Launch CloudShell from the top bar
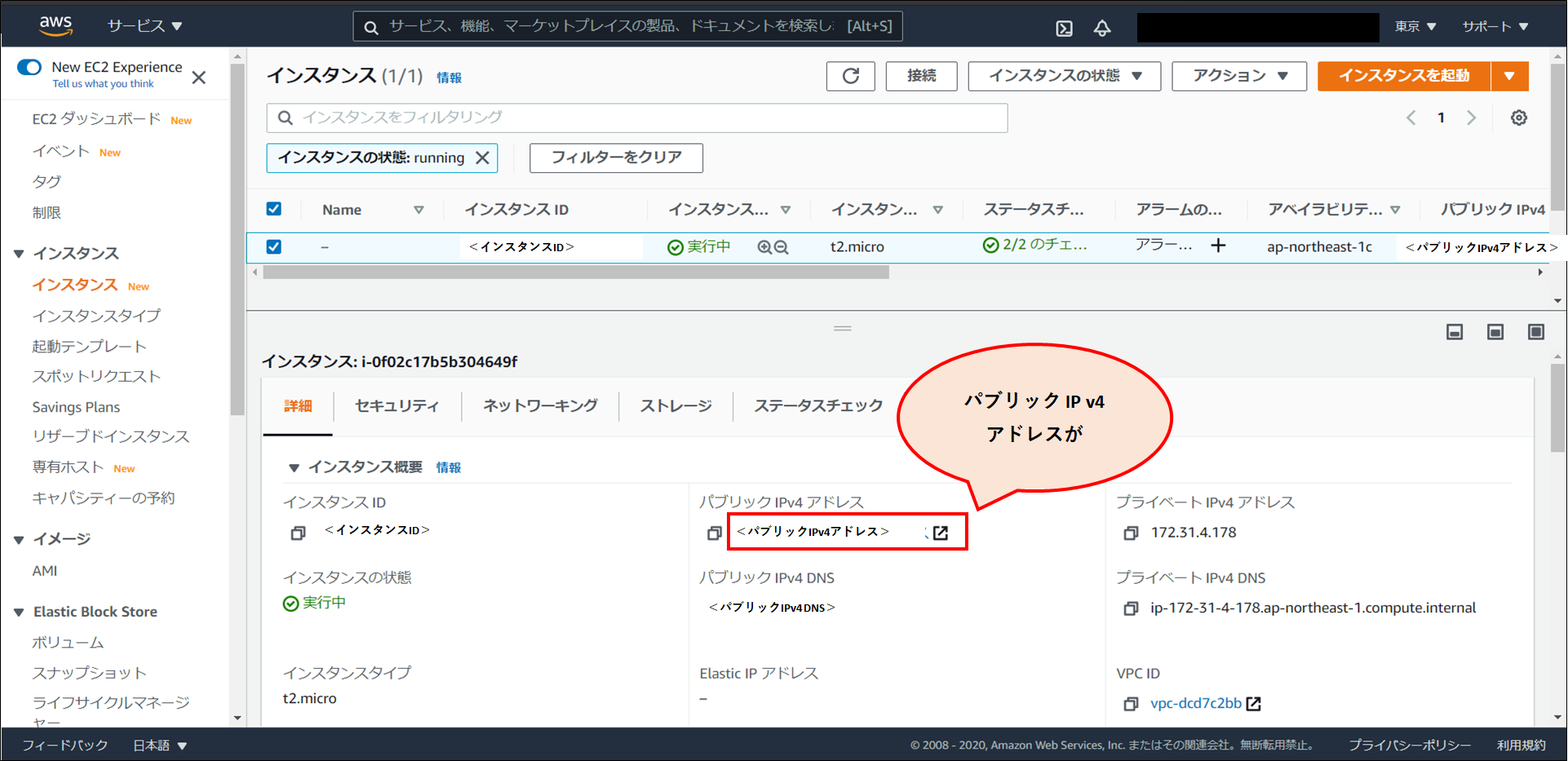1568x761 pixels. pos(1064,29)
